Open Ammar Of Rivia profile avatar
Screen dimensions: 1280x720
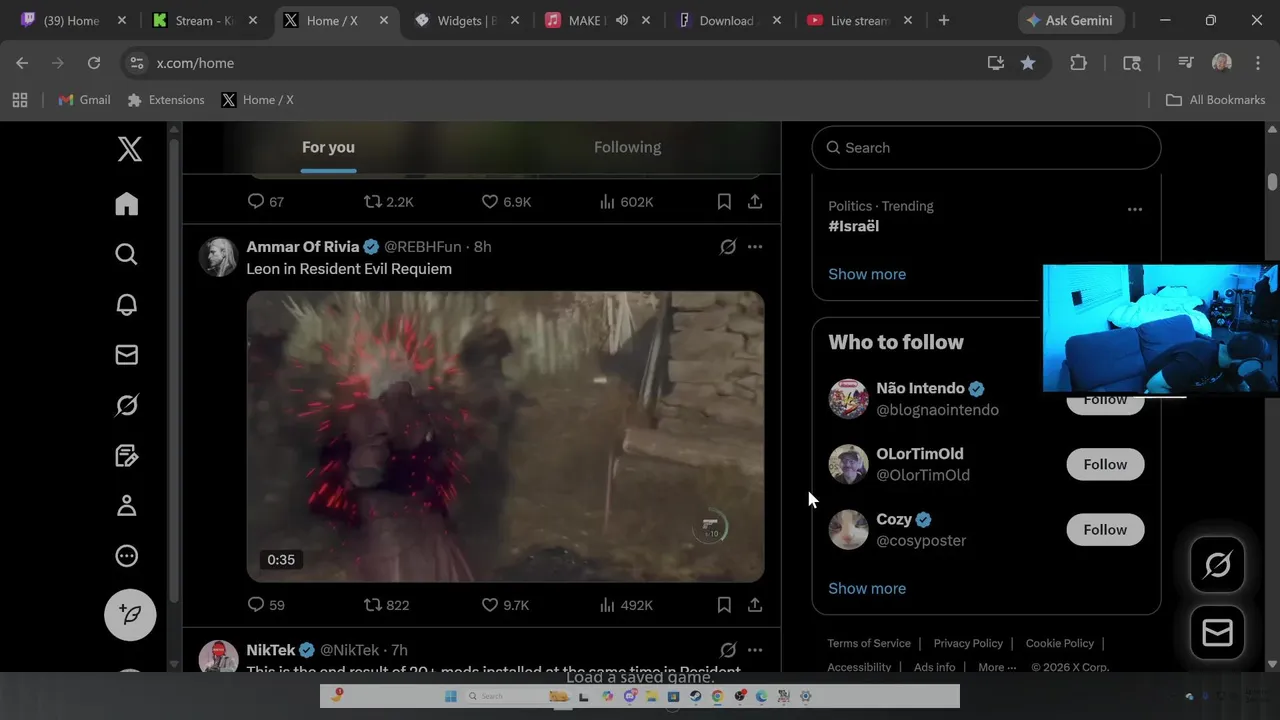click(x=218, y=257)
